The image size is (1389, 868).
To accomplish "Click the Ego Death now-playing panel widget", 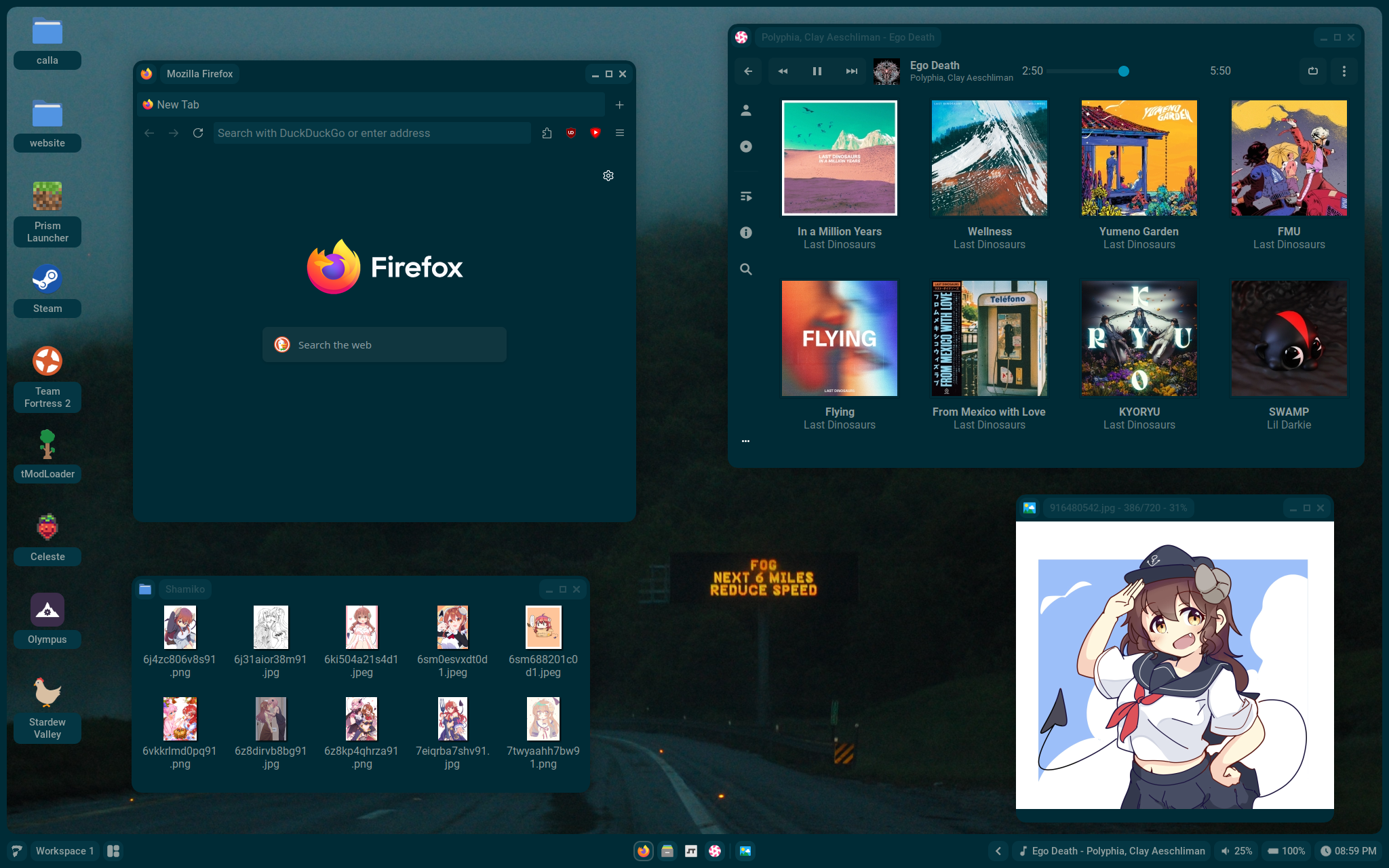I will [x=1112, y=851].
